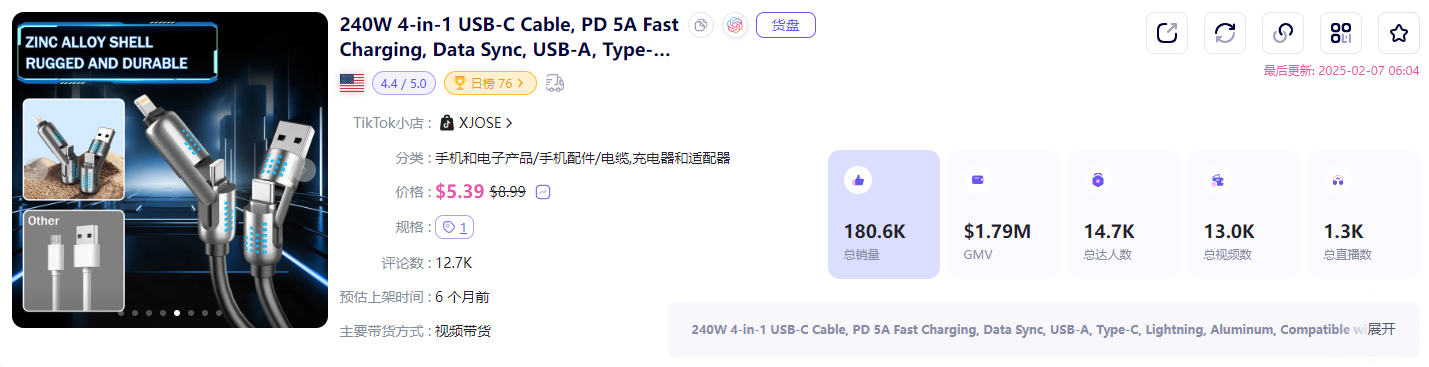Select the GMV $1.79M stat card
The image size is (1429, 367).
pyautogui.click(x=1004, y=214)
